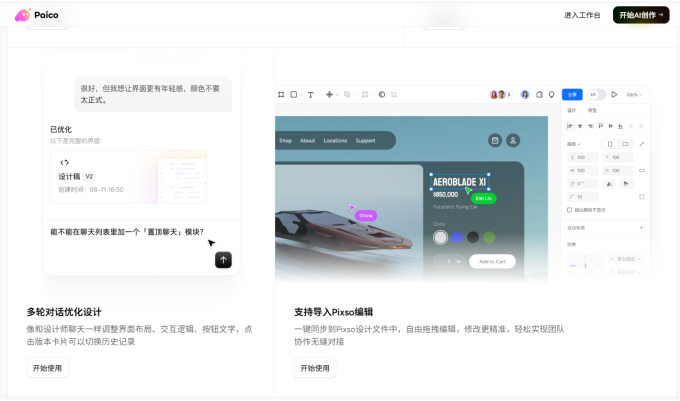Click the blue 分享 share button
Screen dimensions: 680x401
click(572, 95)
